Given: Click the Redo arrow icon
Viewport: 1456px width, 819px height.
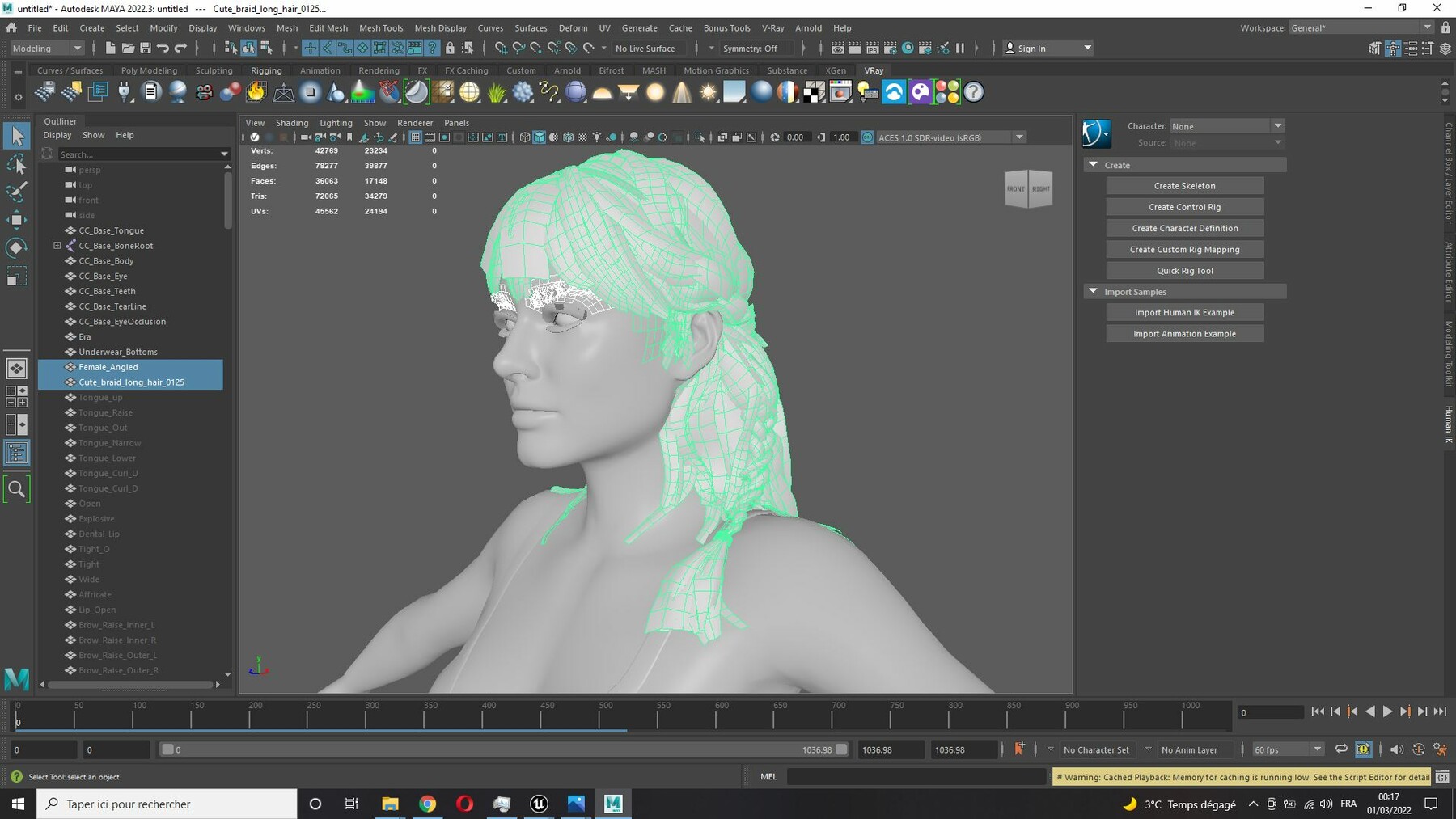Looking at the screenshot, I should click(181, 49).
